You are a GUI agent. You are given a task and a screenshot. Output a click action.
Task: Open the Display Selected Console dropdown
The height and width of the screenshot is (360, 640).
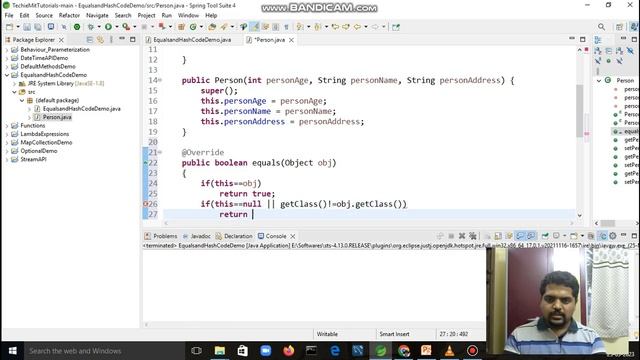564,236
